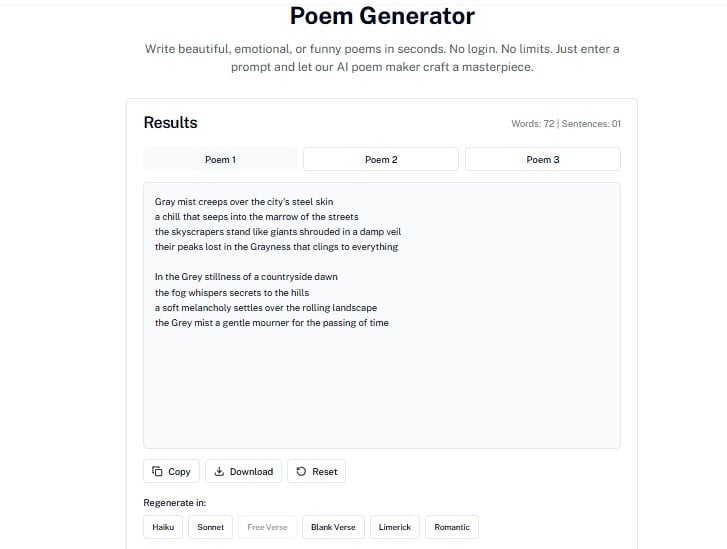Regenerate the poem as Haiku
The image size is (727, 549).
[x=163, y=527]
